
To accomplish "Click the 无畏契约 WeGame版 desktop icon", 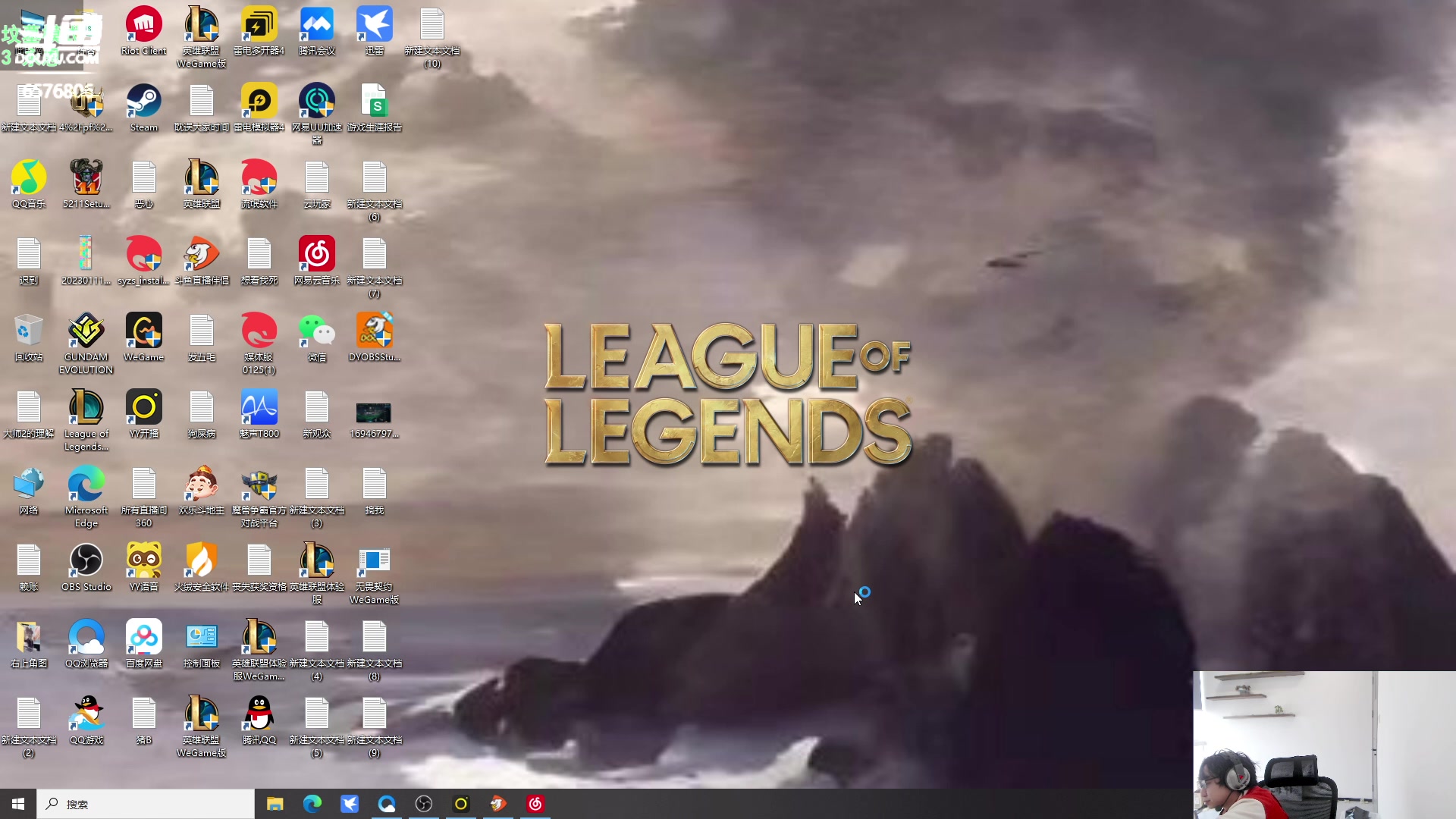I will 374,573.
